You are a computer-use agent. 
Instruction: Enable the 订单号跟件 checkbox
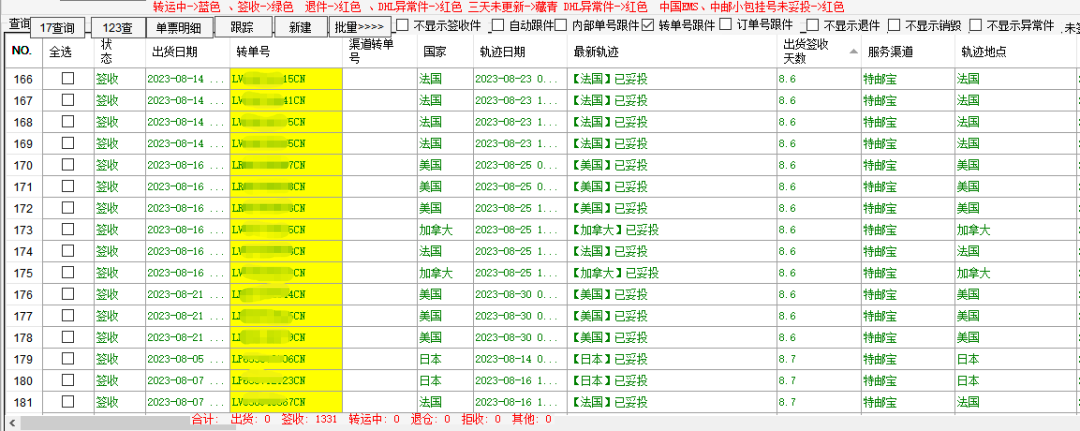[725, 25]
